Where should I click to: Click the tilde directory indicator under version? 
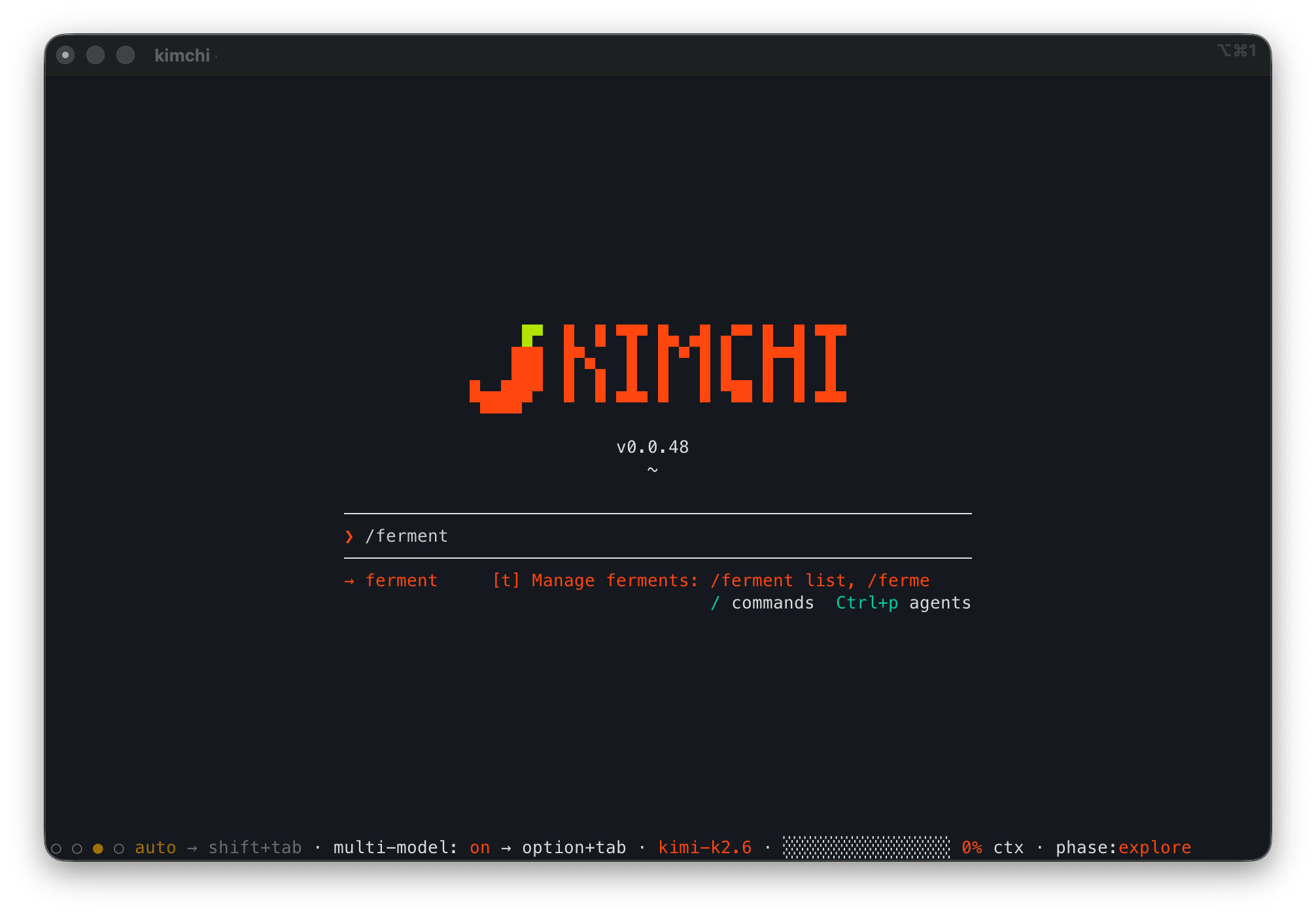tap(652, 470)
